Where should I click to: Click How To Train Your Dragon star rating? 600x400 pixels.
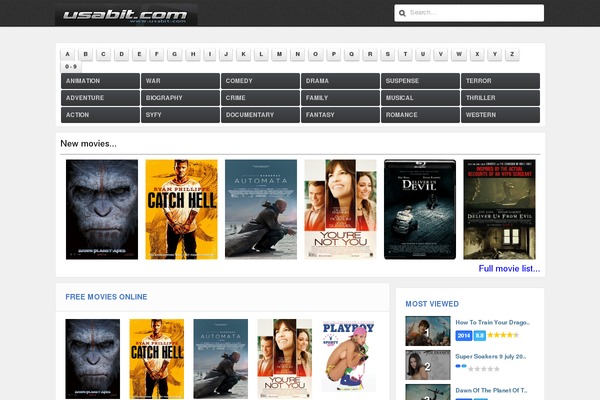503,335
